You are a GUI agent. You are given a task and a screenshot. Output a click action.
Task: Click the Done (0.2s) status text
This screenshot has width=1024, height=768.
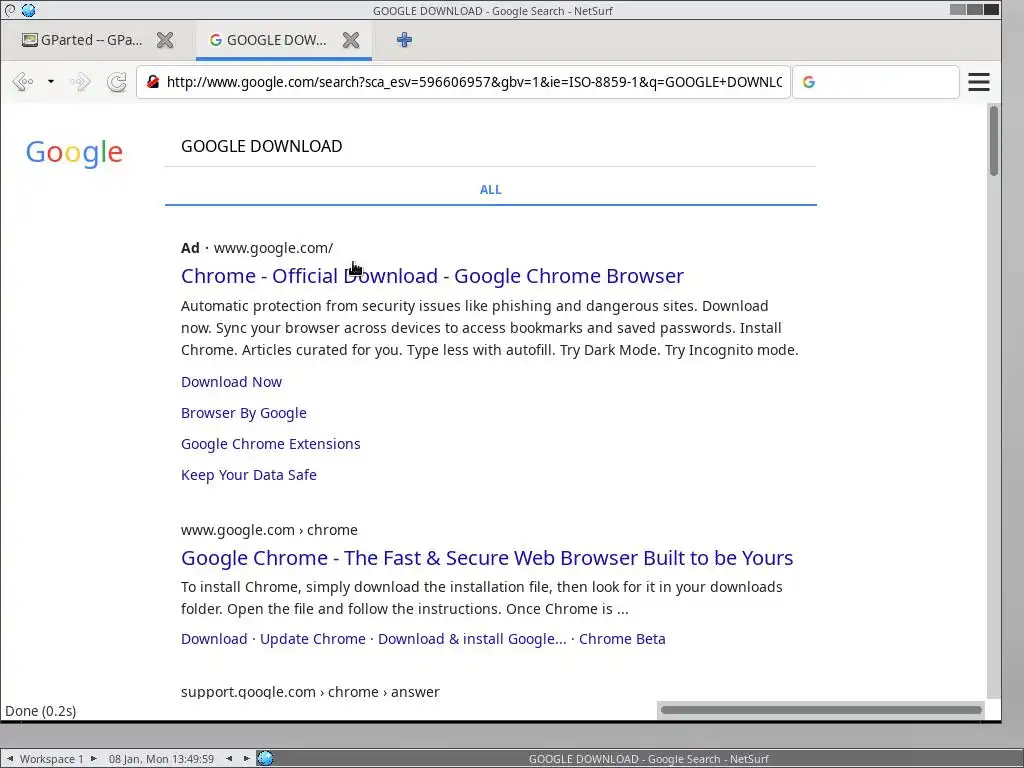point(40,711)
